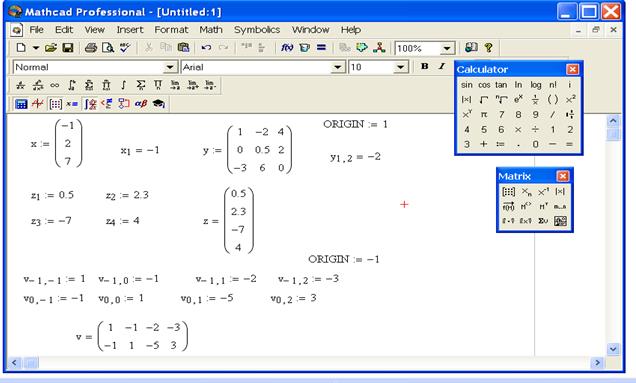Click the vectorize icon in Matrix palette

pos(508,207)
